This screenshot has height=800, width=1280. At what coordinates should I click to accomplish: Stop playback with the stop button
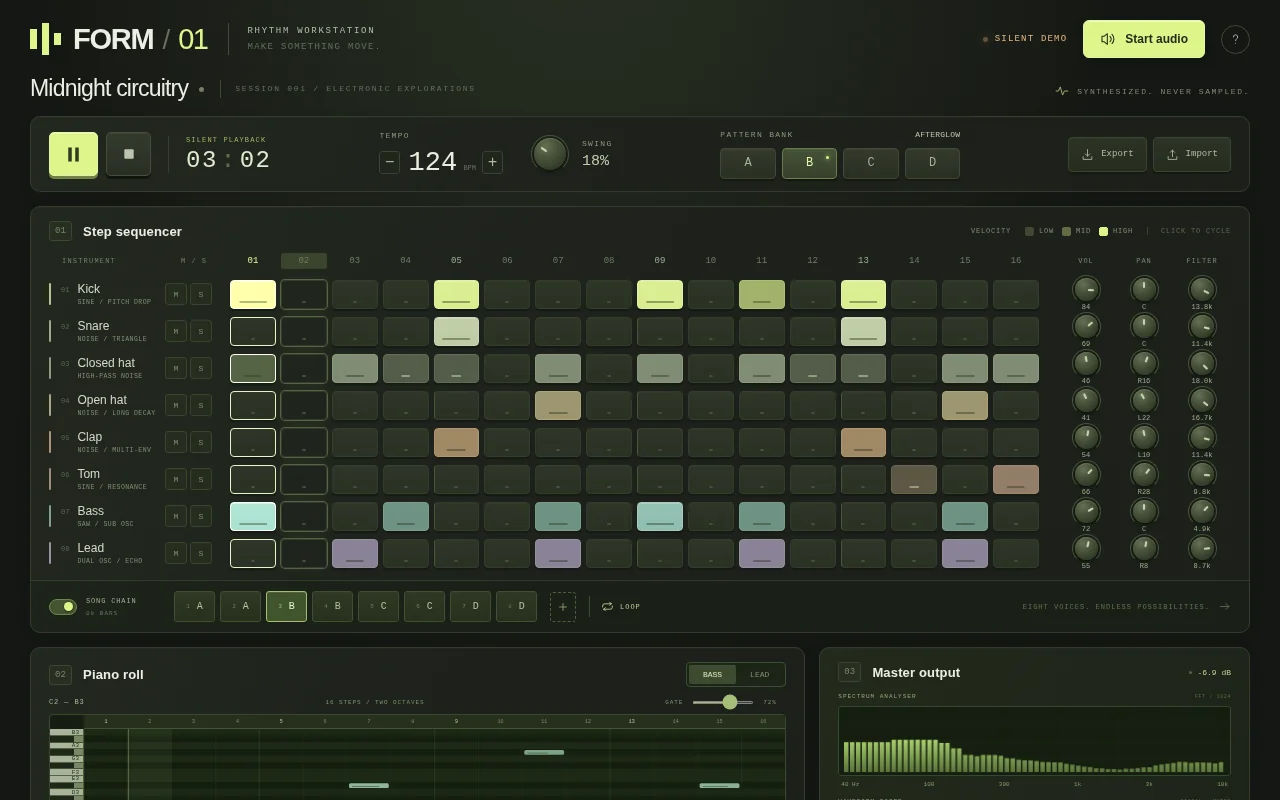[128, 154]
